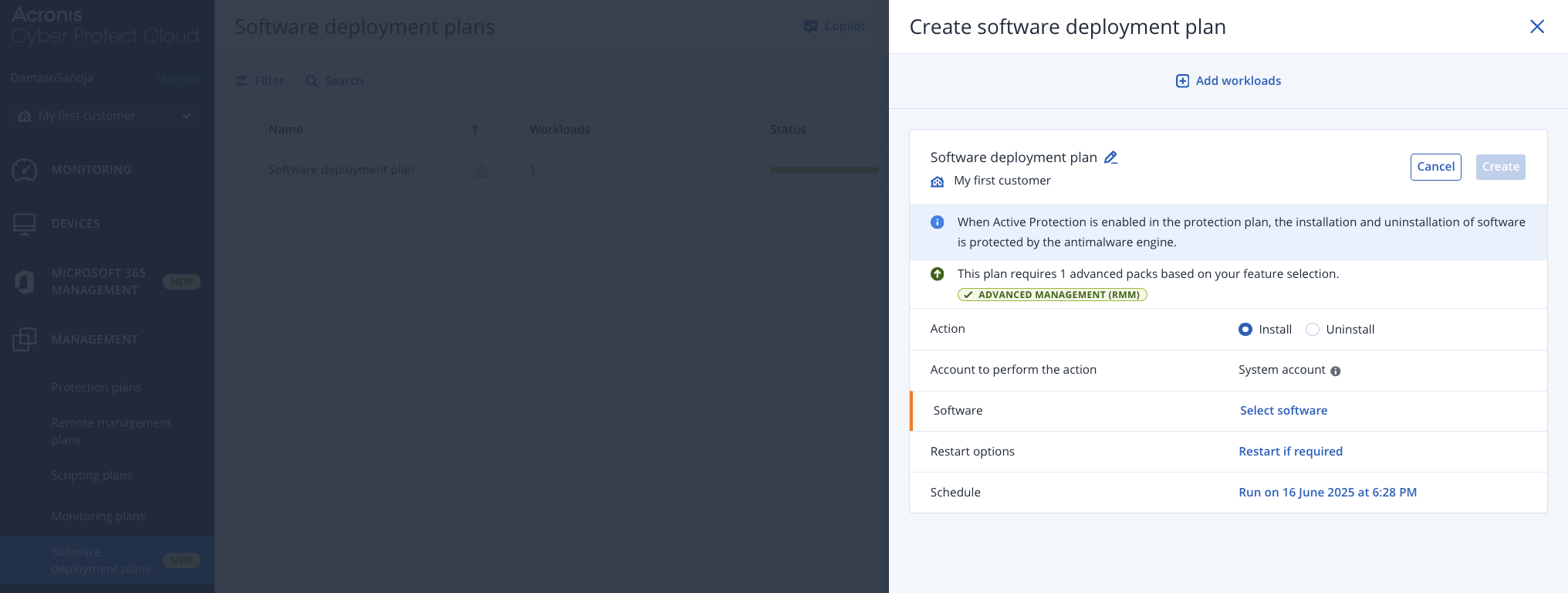
Task: Close the Create software deployment plan panel
Action: pyautogui.click(x=1536, y=26)
